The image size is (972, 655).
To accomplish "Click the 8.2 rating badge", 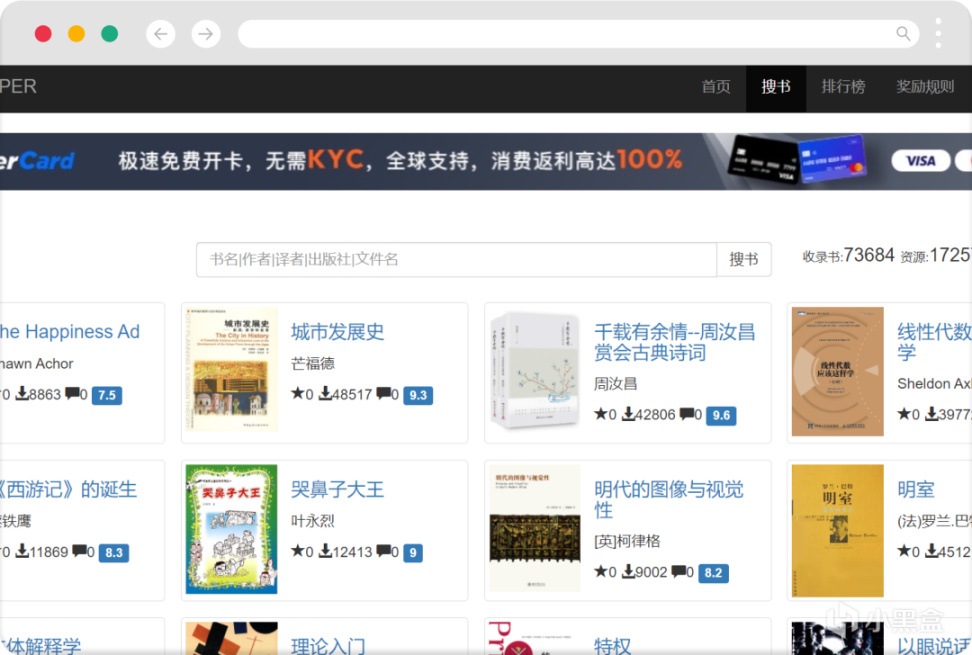I will [x=714, y=573].
